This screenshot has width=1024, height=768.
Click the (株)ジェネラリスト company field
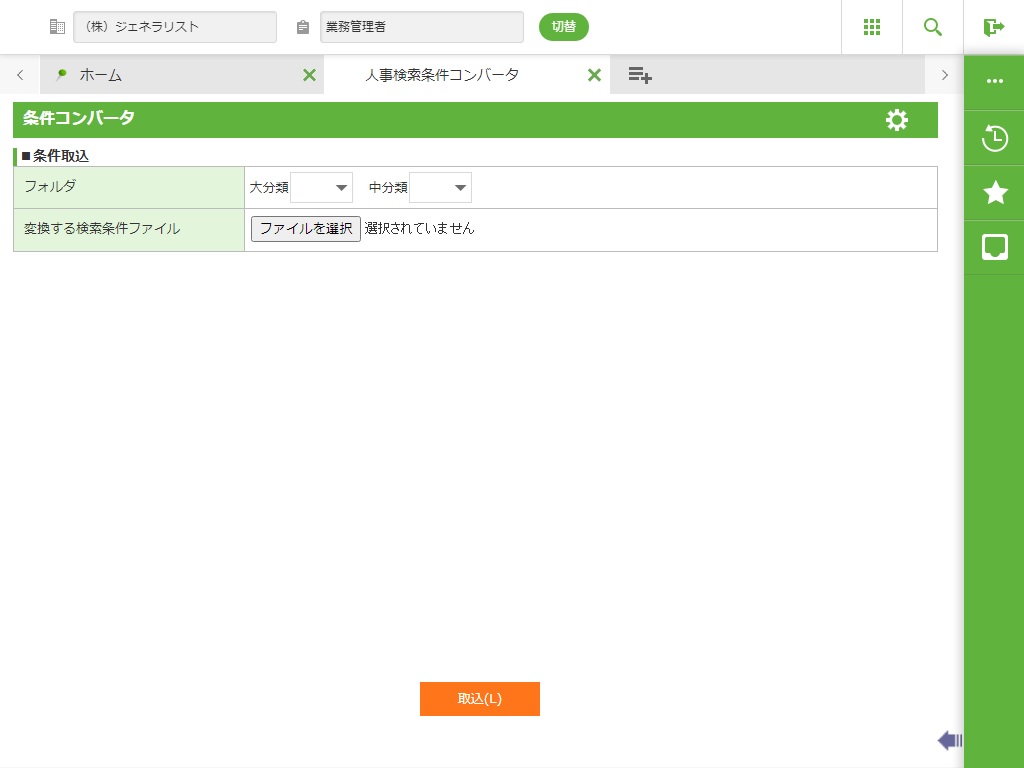tap(175, 27)
